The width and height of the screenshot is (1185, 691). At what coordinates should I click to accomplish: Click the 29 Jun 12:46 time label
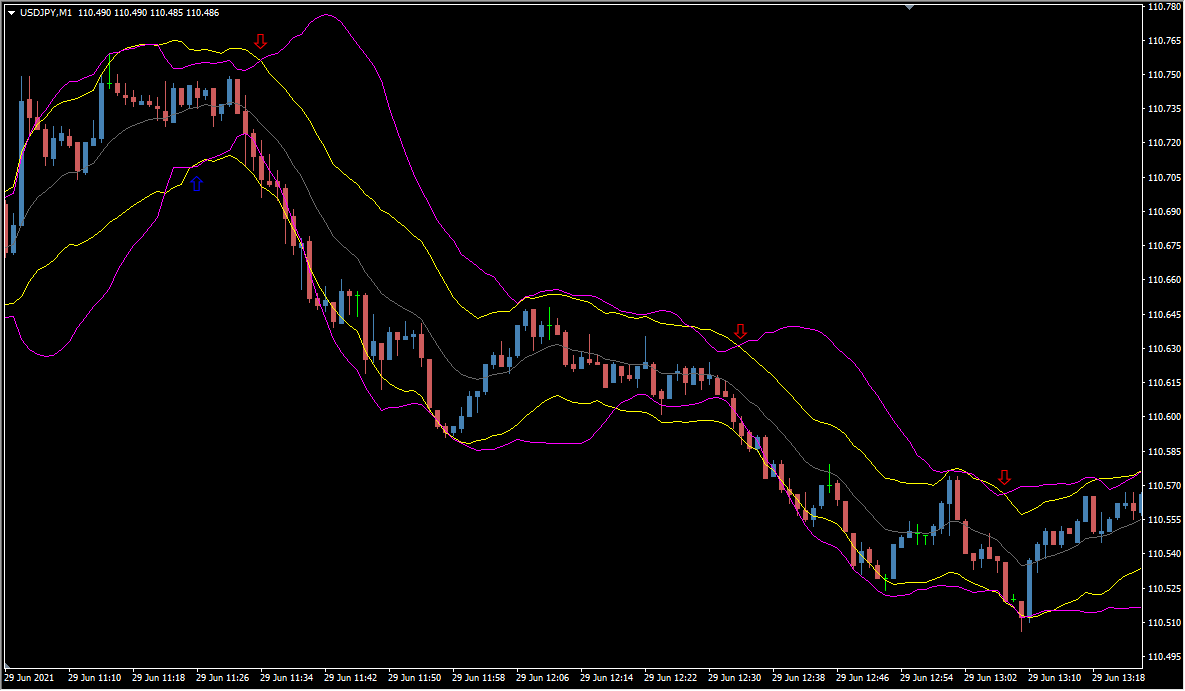pyautogui.click(x=863, y=677)
